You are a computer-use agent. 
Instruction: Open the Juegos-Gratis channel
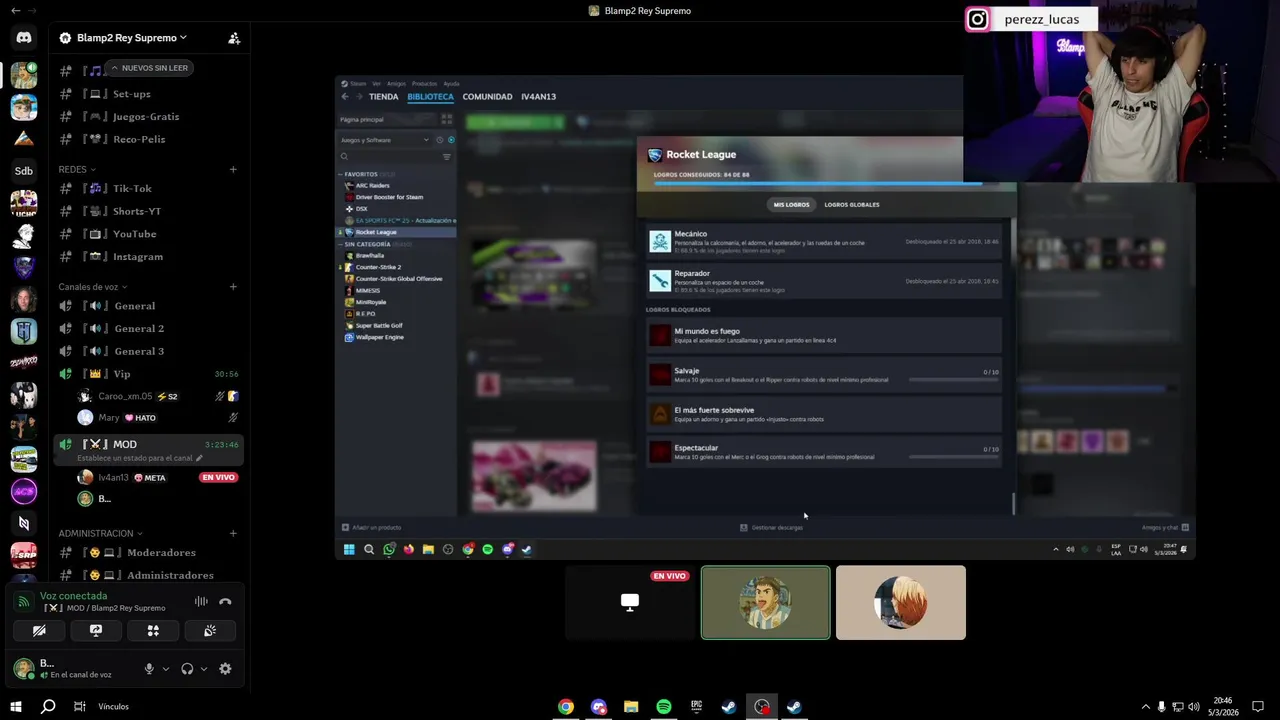pyautogui.click(x=148, y=117)
